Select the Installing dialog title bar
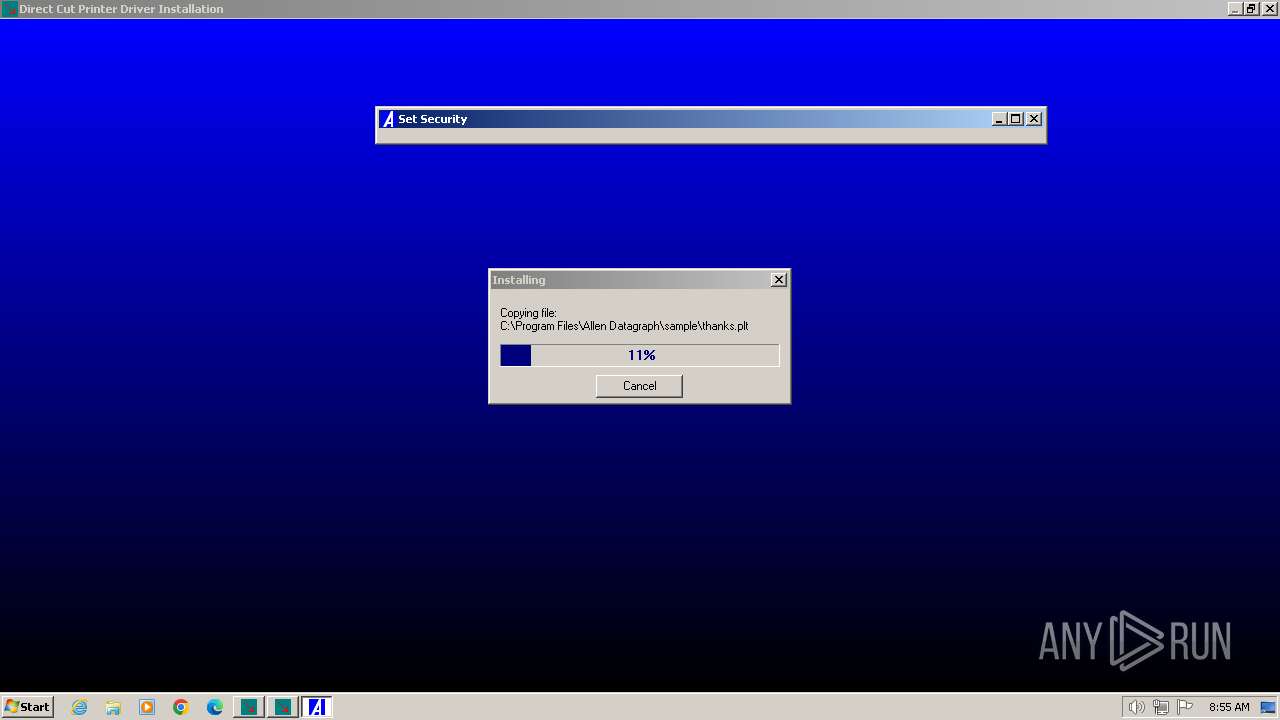Screen dimensions: 1280x720 point(639,280)
